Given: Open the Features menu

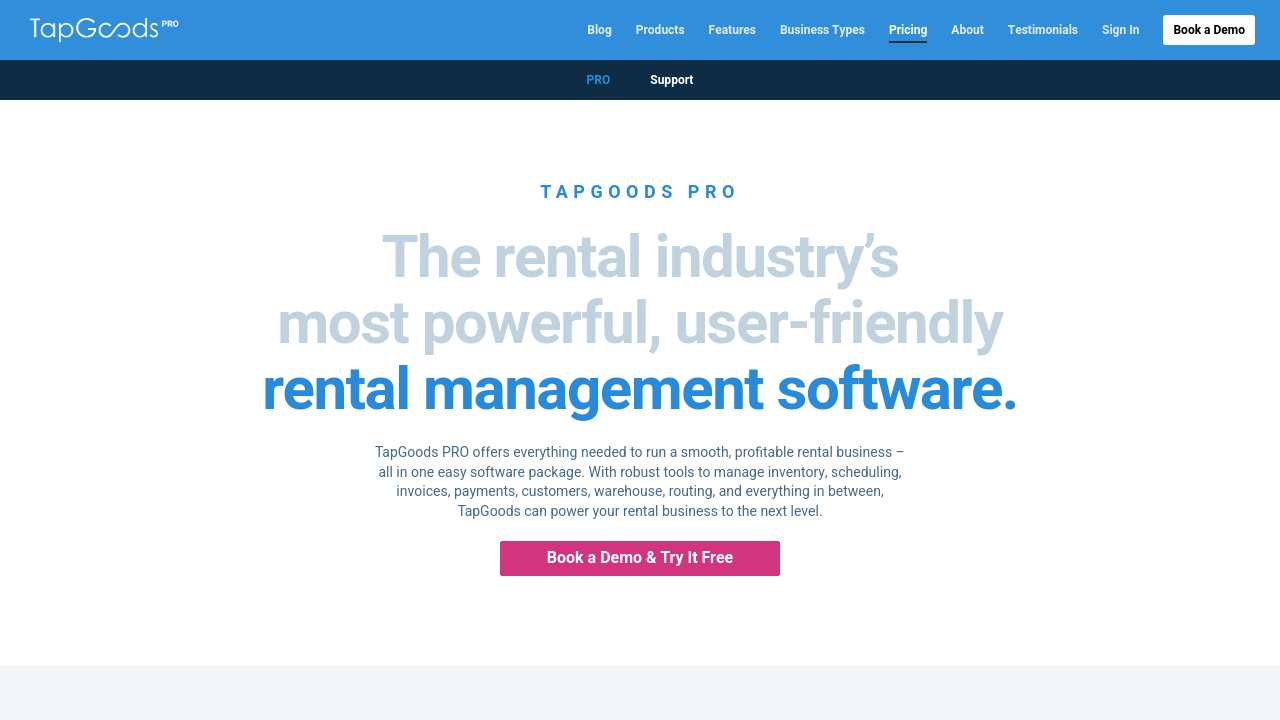Looking at the screenshot, I should click(732, 30).
